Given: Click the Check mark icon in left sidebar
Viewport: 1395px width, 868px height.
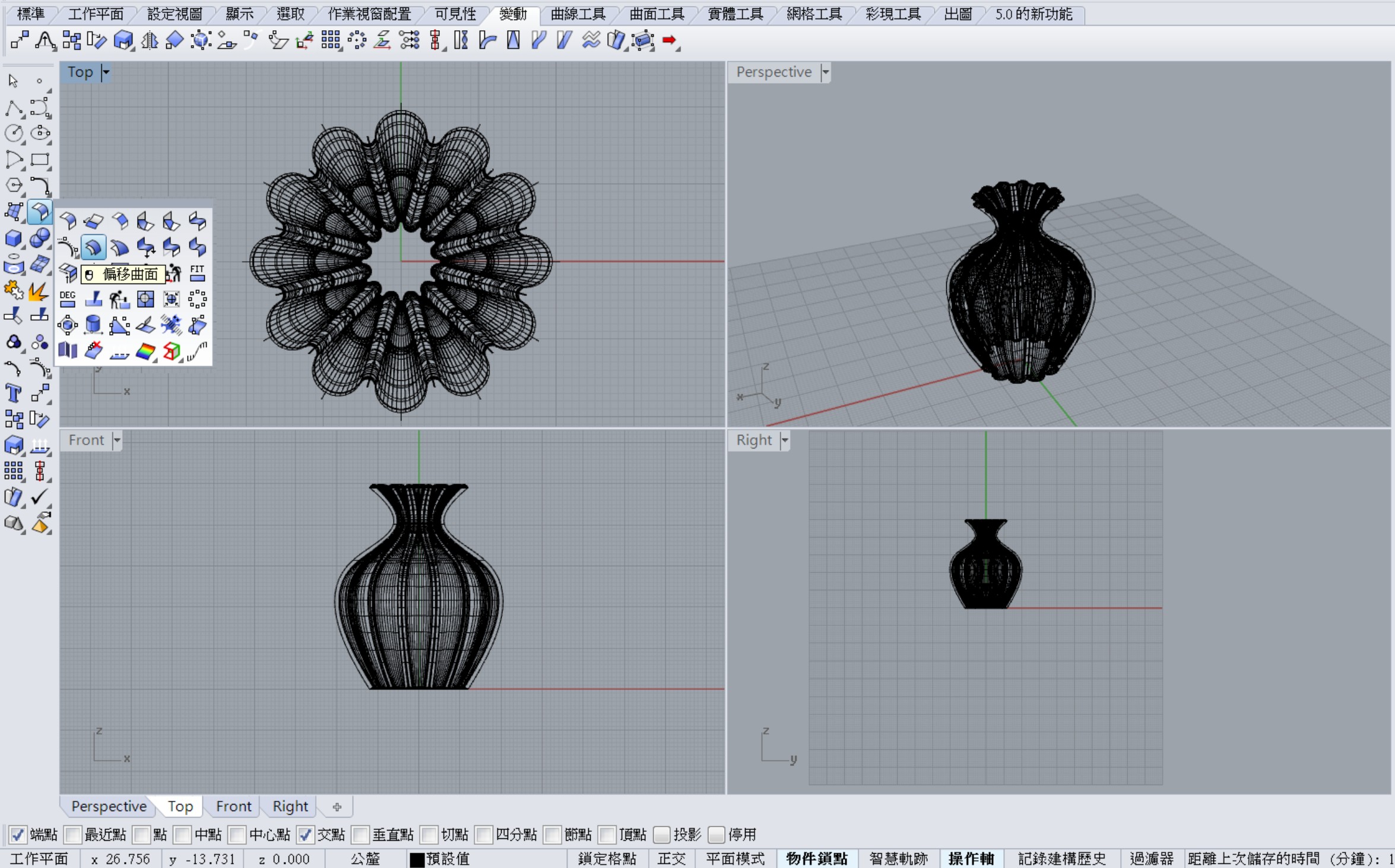Looking at the screenshot, I should tap(40, 496).
